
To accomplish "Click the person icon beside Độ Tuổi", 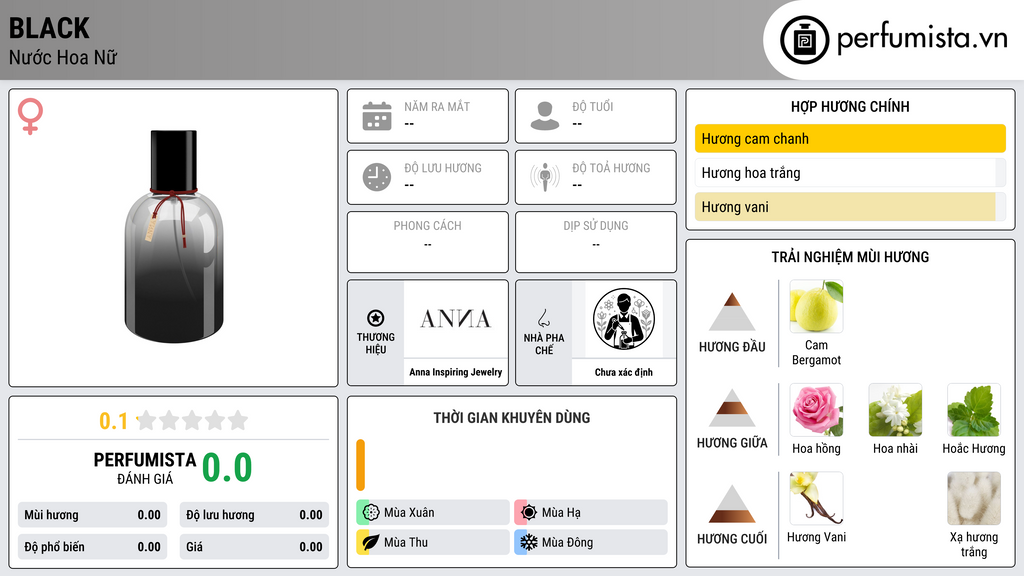I will coord(545,116).
